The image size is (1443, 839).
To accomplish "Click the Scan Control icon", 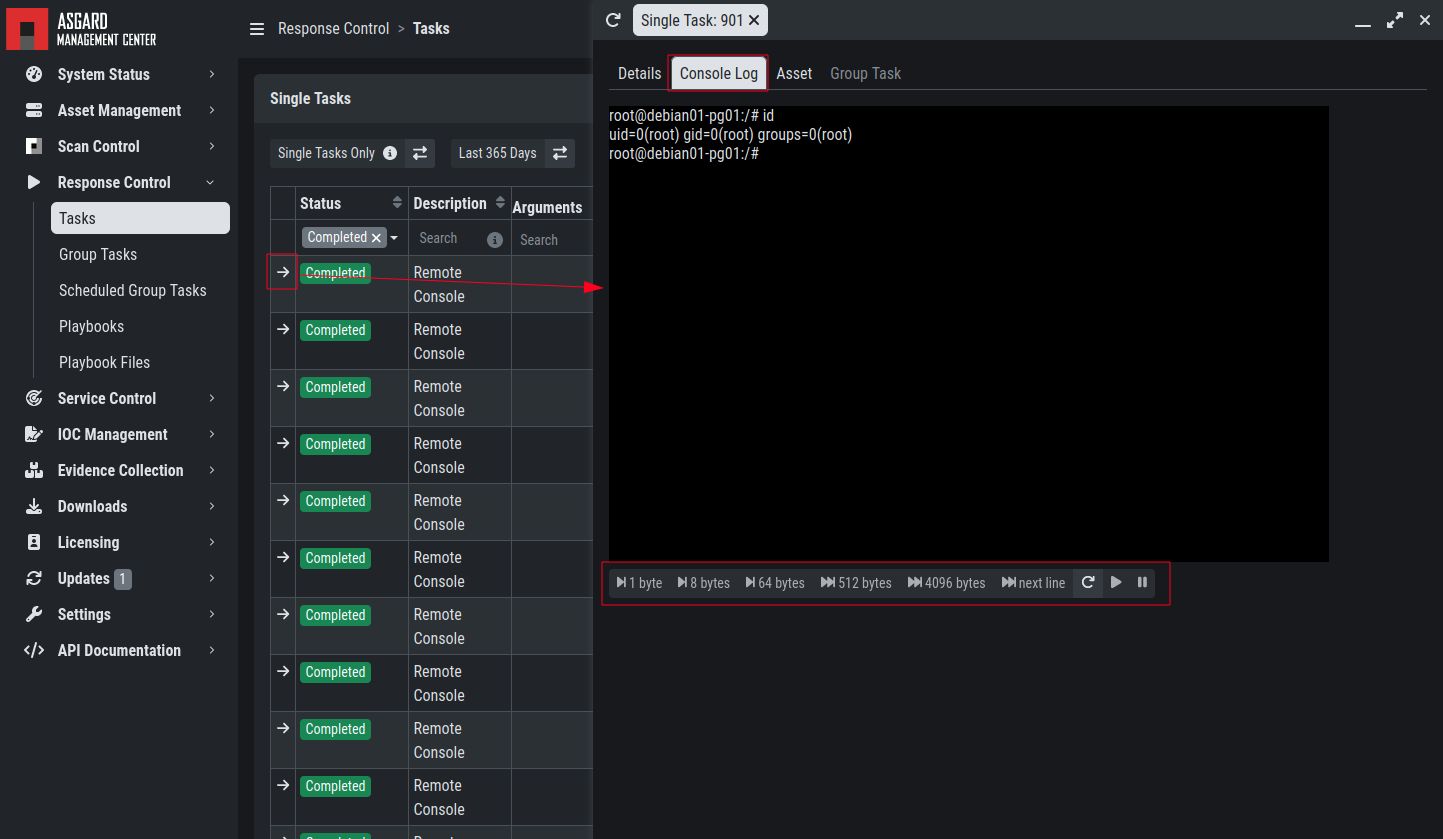I will (x=34, y=146).
